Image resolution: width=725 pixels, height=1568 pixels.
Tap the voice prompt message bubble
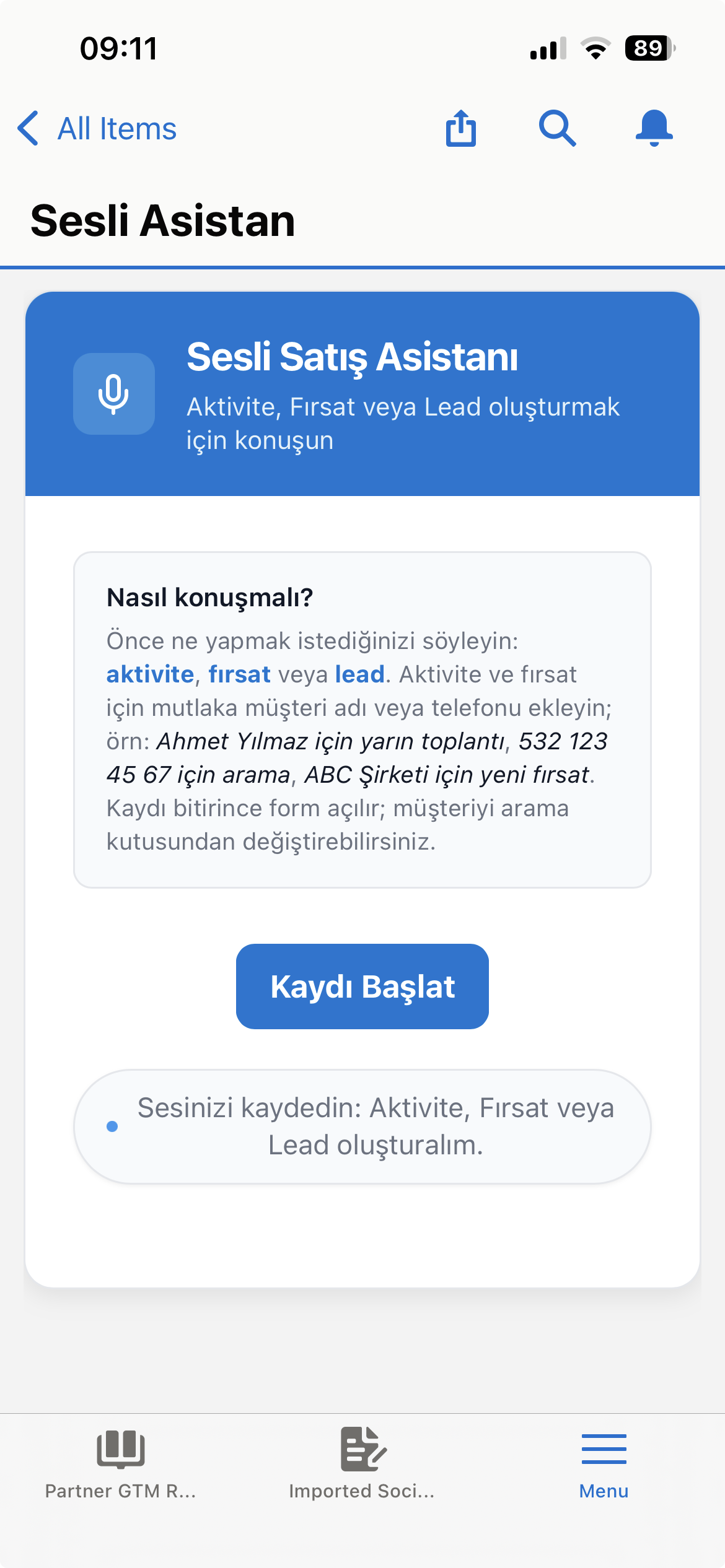(x=362, y=1128)
